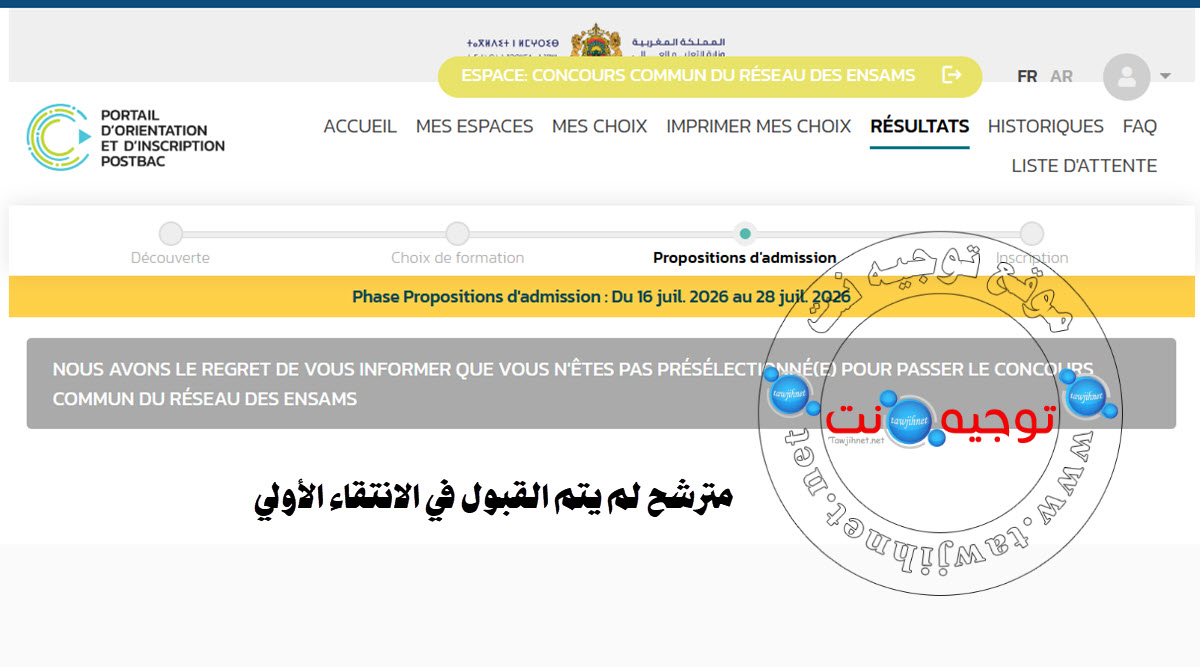Image resolution: width=1200 pixels, height=667 pixels.
Task: Switch language to FR
Action: [x=1027, y=76]
